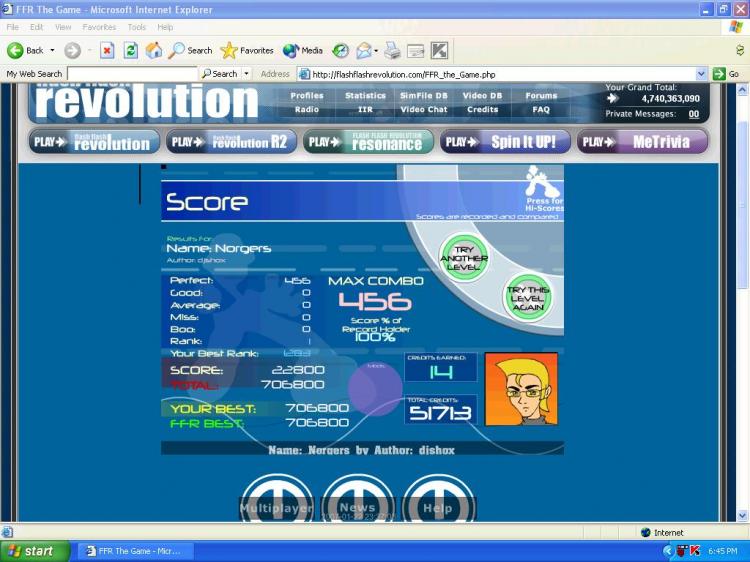Open the Profiles link
This screenshot has width=750, height=562.
tap(307, 96)
